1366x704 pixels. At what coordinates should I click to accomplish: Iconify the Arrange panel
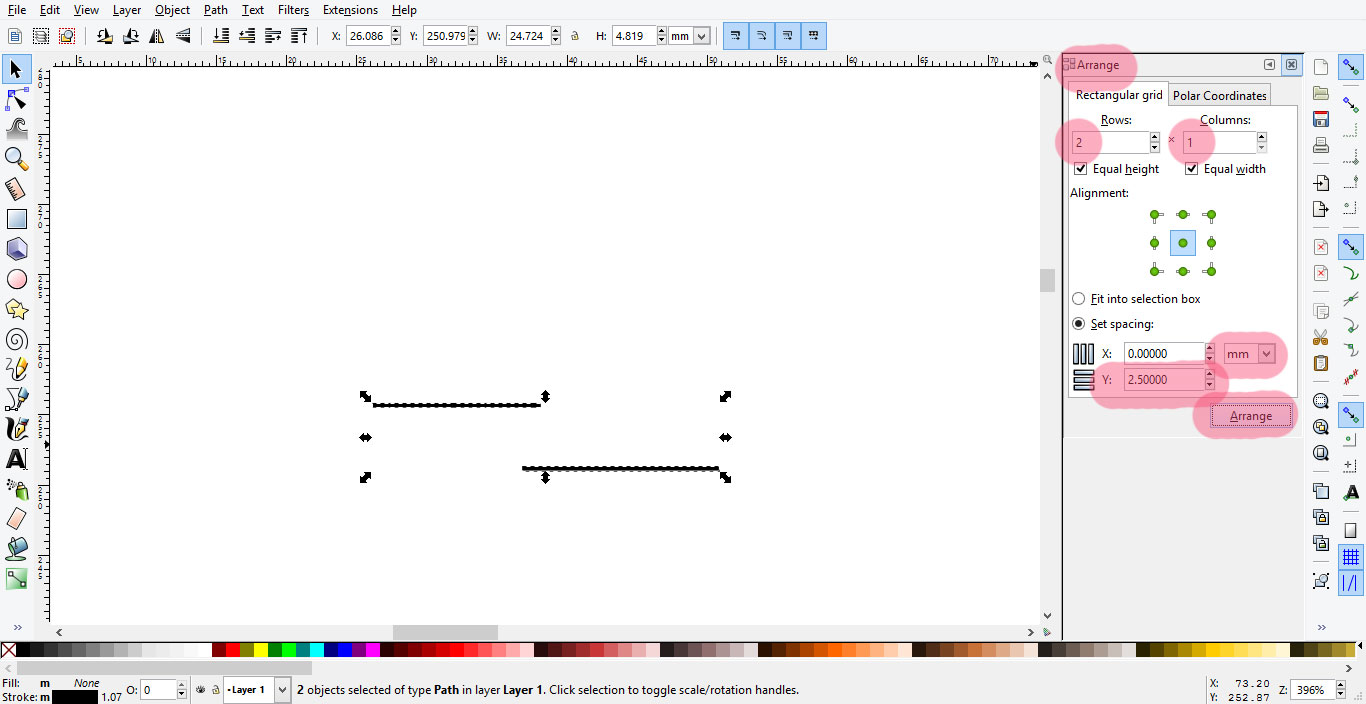pos(1269,65)
